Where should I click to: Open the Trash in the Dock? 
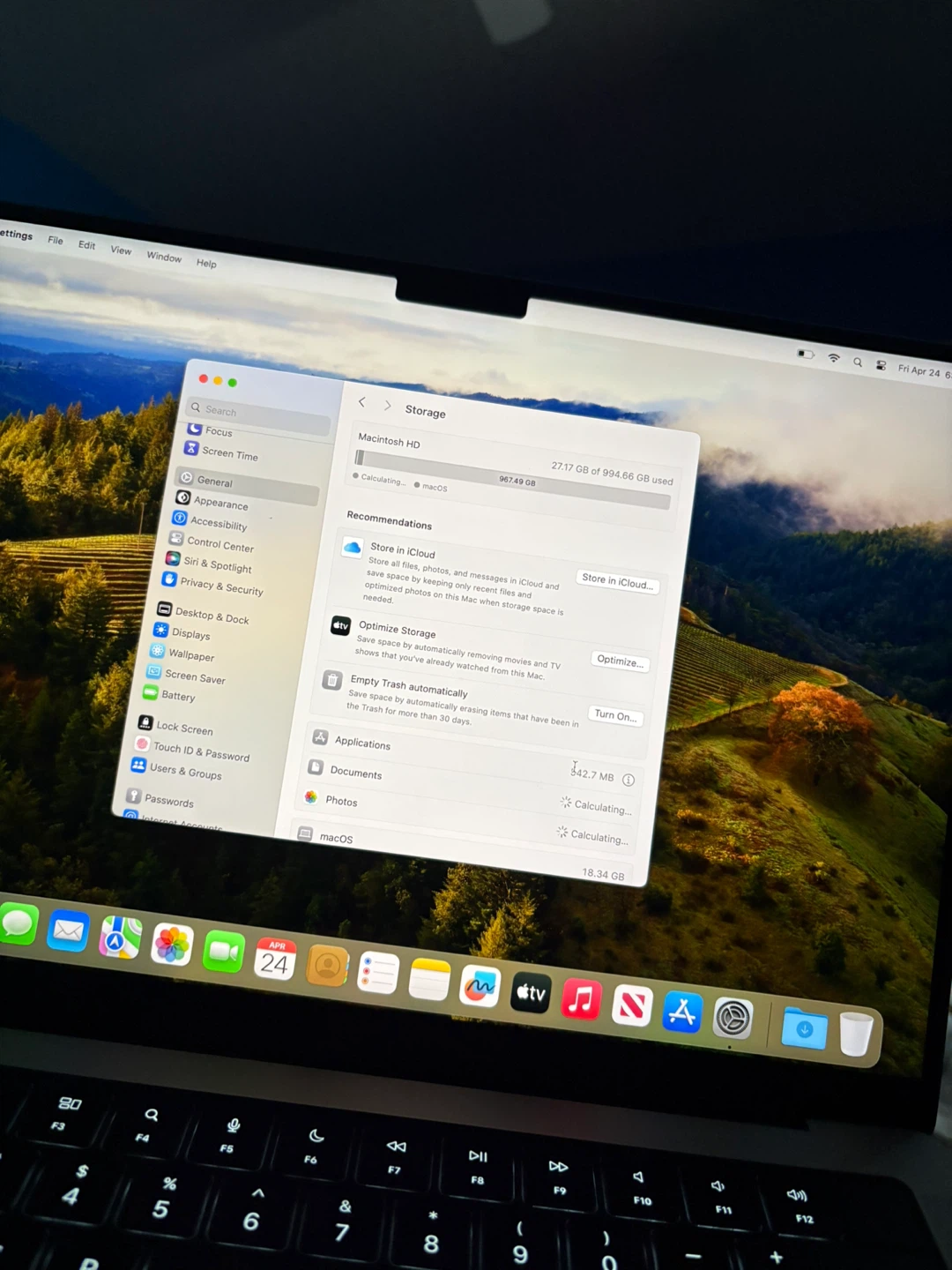point(856,1034)
